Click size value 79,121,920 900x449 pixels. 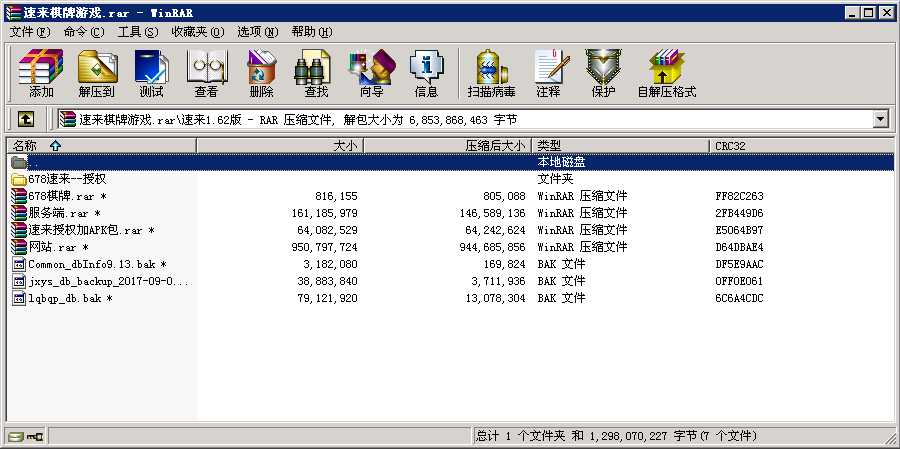327,299
